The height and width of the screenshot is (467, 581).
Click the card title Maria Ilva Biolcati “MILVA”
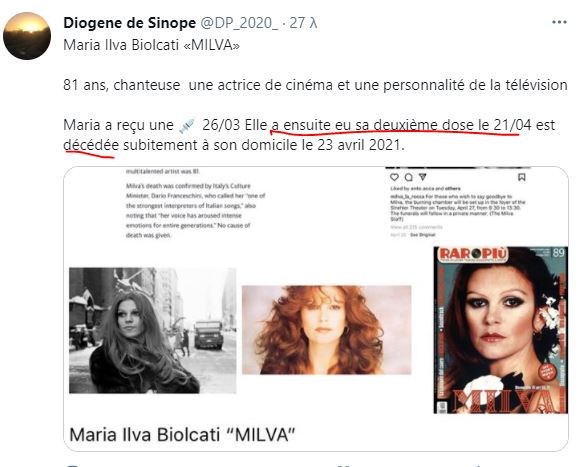[182, 434]
